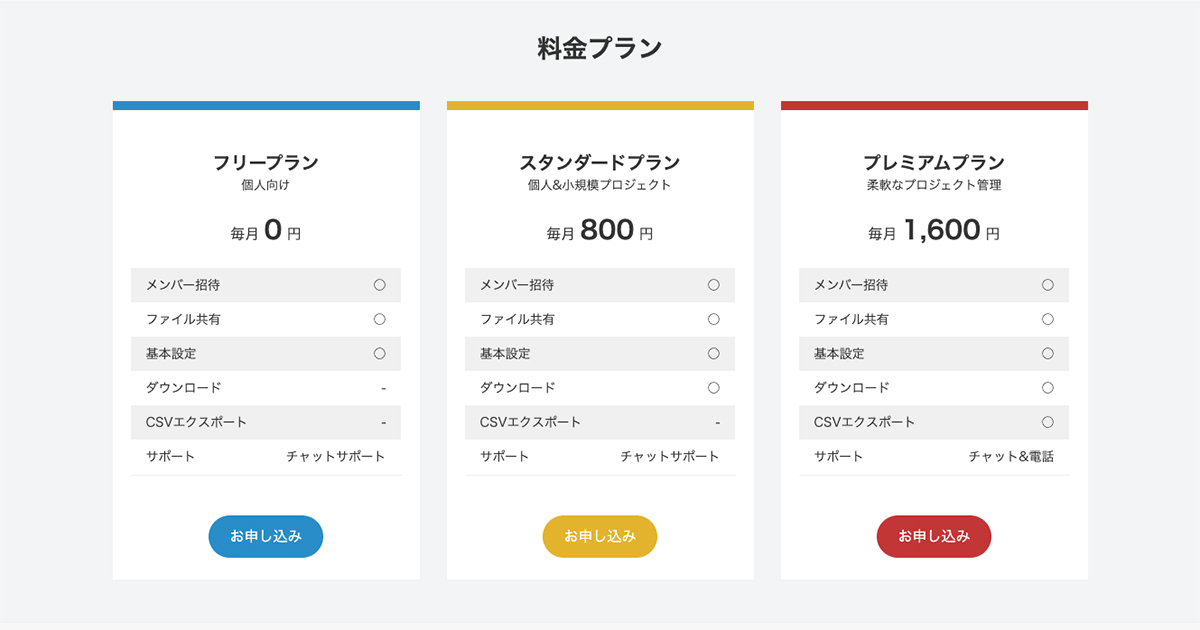This screenshot has height=630, width=1200.
Task: Click the yellow お申し込み button
Action: coord(599,536)
